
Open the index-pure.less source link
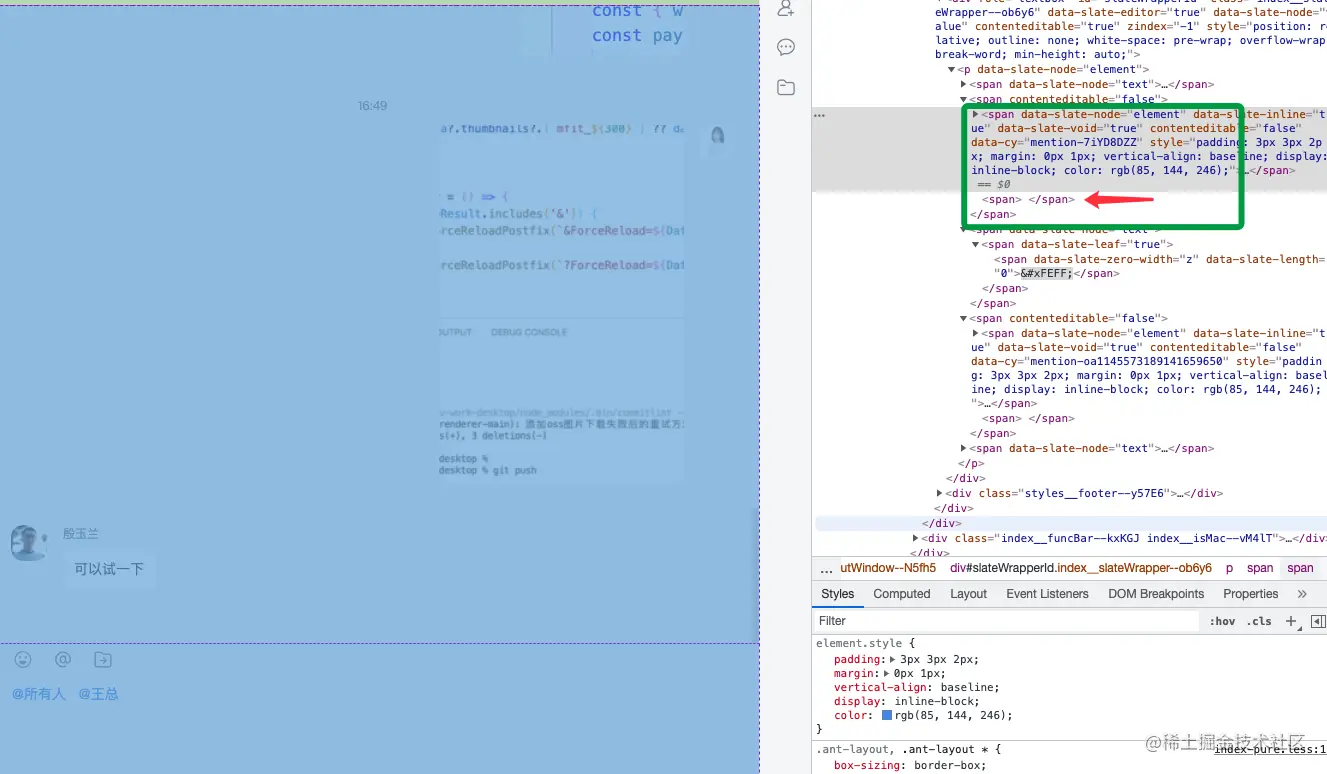point(1270,749)
